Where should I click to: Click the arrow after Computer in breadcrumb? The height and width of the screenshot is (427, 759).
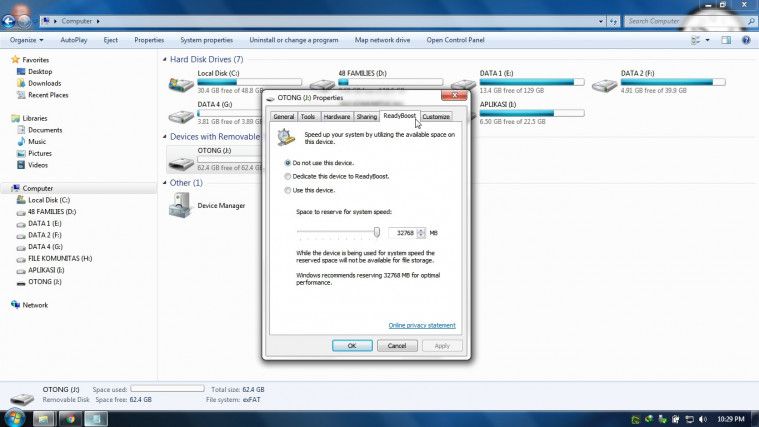98,21
